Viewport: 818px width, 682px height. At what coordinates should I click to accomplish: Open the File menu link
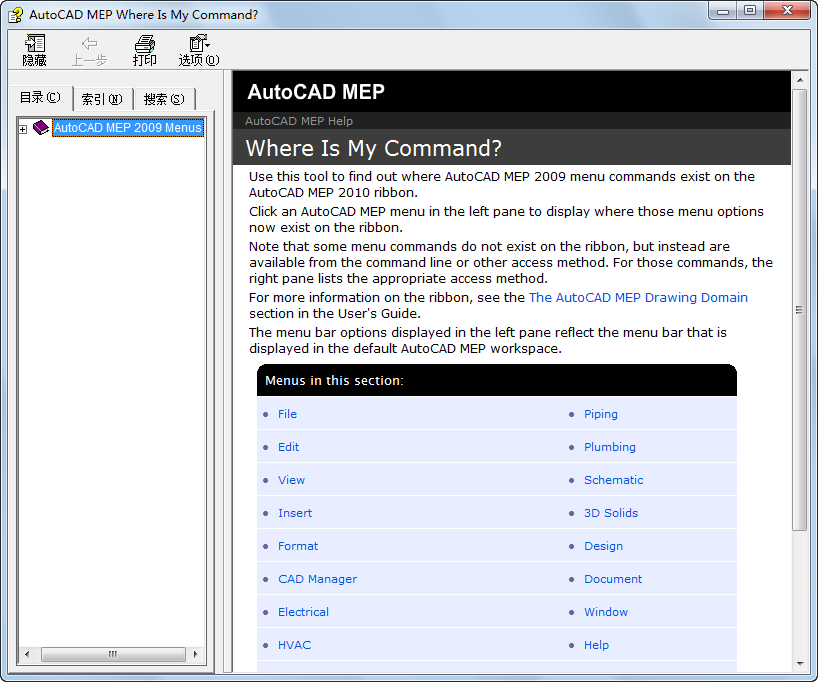[287, 414]
